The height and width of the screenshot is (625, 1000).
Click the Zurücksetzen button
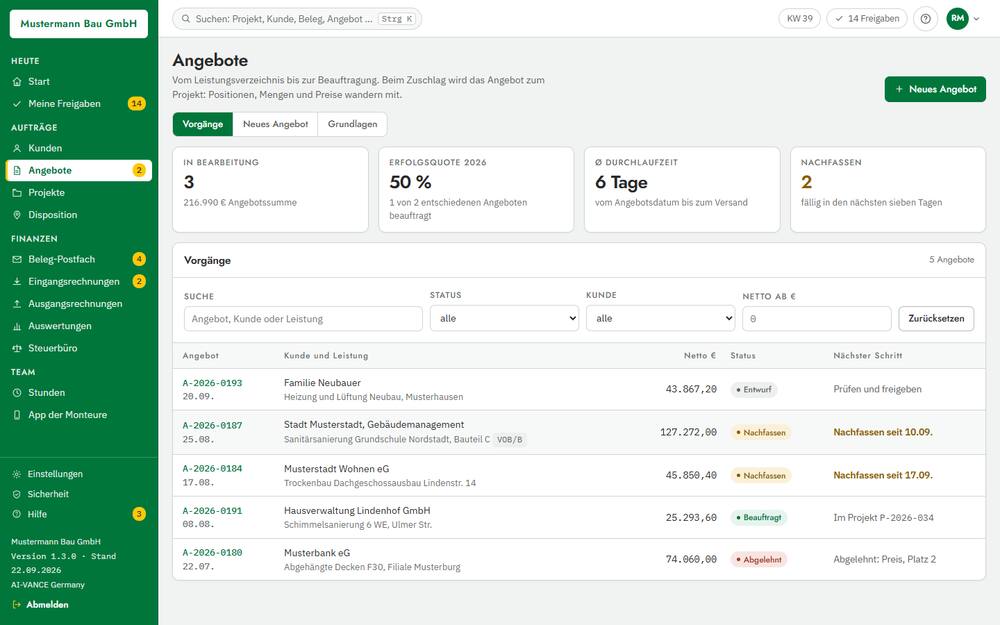[936, 318]
